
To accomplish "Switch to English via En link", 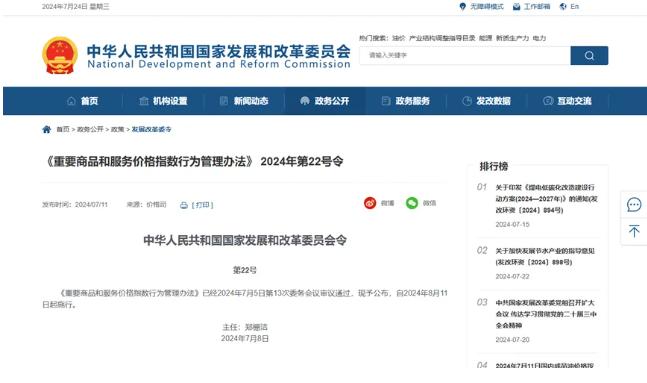I will 575,7.
